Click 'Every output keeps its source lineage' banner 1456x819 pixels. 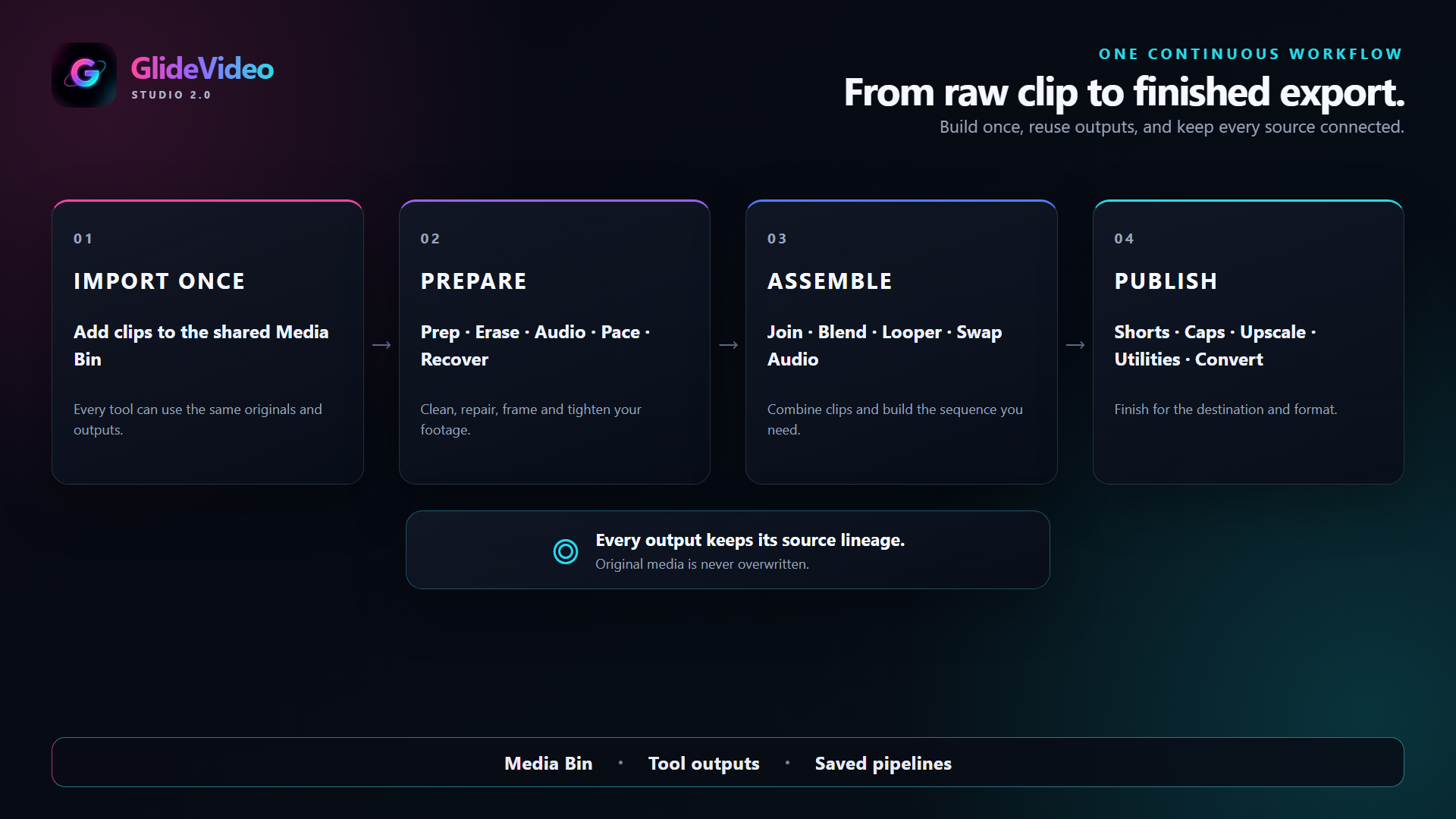pos(728,550)
